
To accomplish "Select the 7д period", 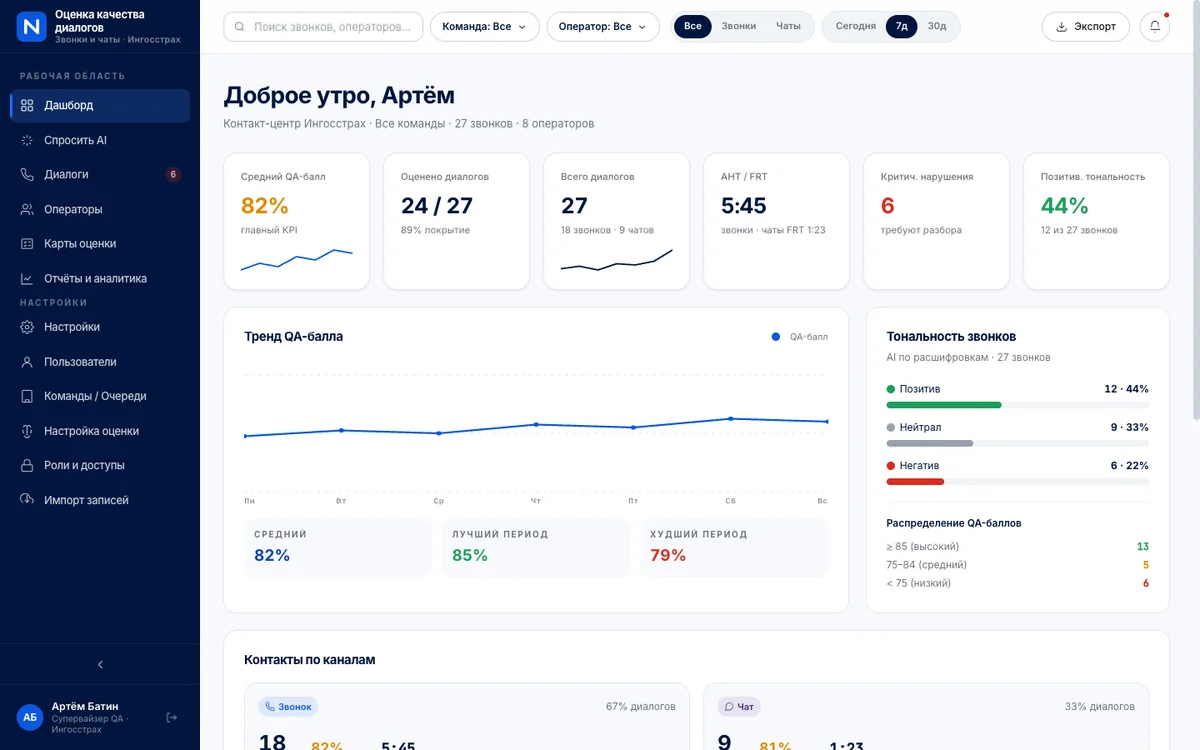I will click(x=902, y=26).
